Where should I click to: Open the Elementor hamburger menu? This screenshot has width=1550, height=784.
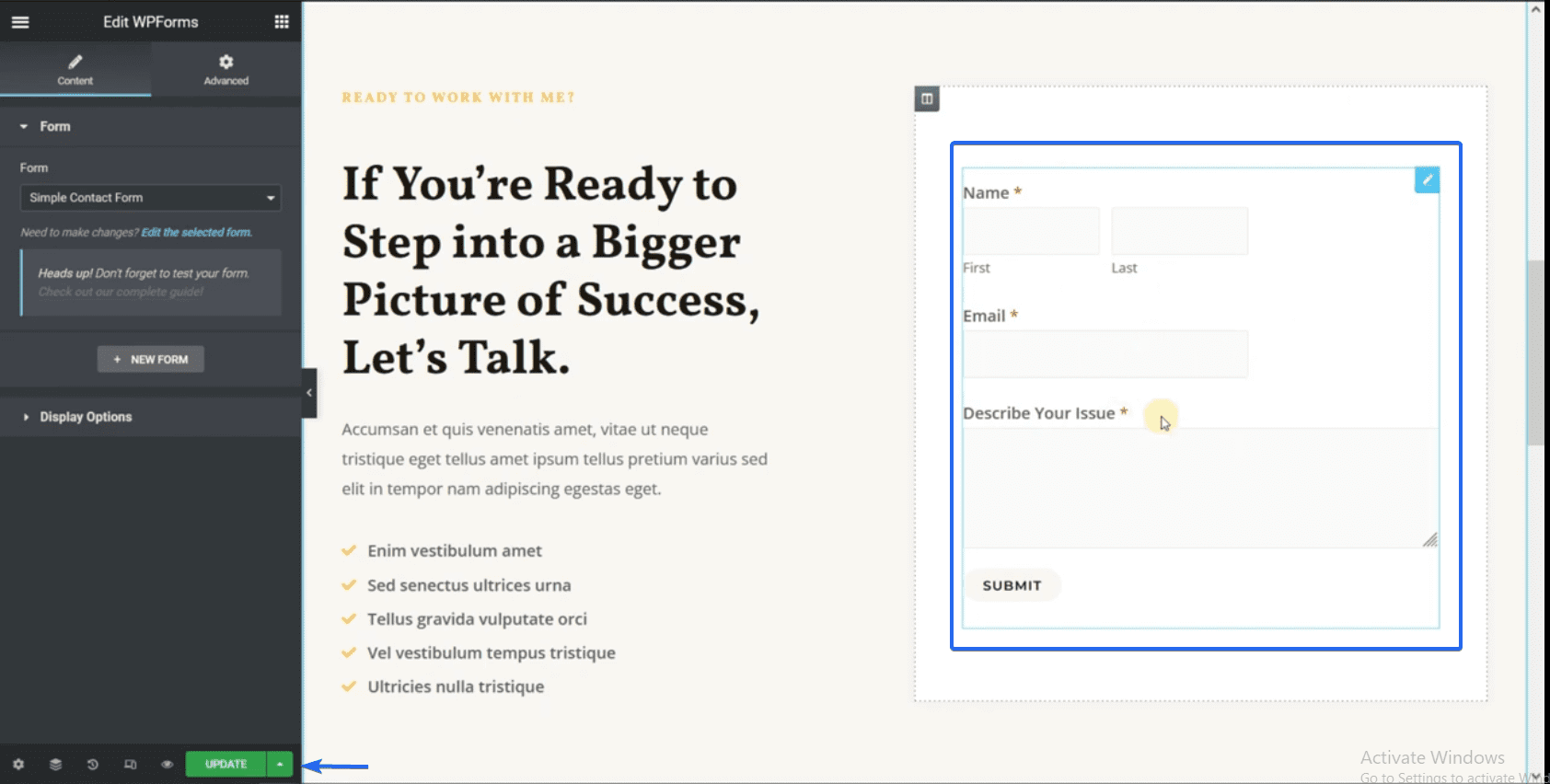(20, 22)
